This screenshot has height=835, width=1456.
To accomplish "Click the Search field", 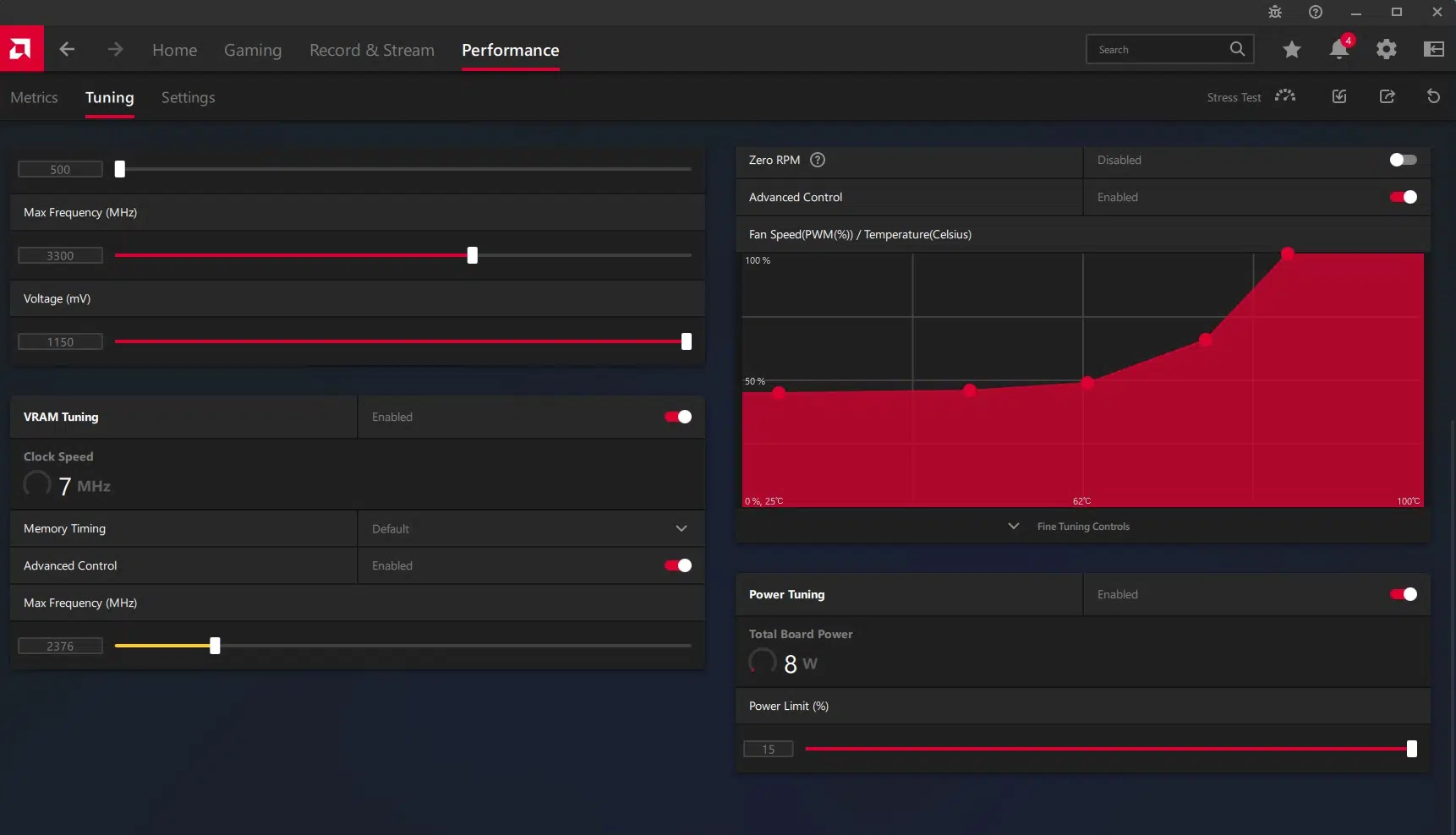I will coord(1169,49).
